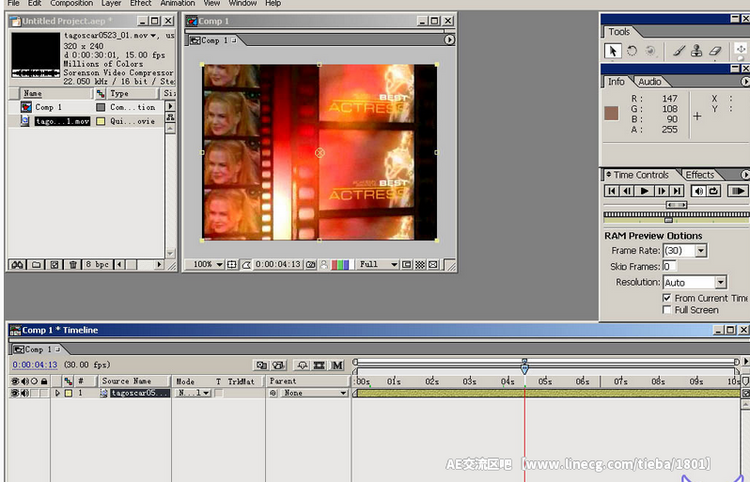Expand the tagoscar05 layer properties
This screenshot has width=750, height=482.
(57, 393)
